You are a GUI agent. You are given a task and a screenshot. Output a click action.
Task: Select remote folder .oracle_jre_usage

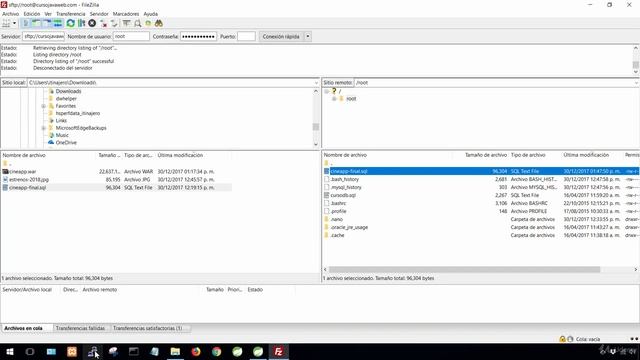[x=349, y=227]
